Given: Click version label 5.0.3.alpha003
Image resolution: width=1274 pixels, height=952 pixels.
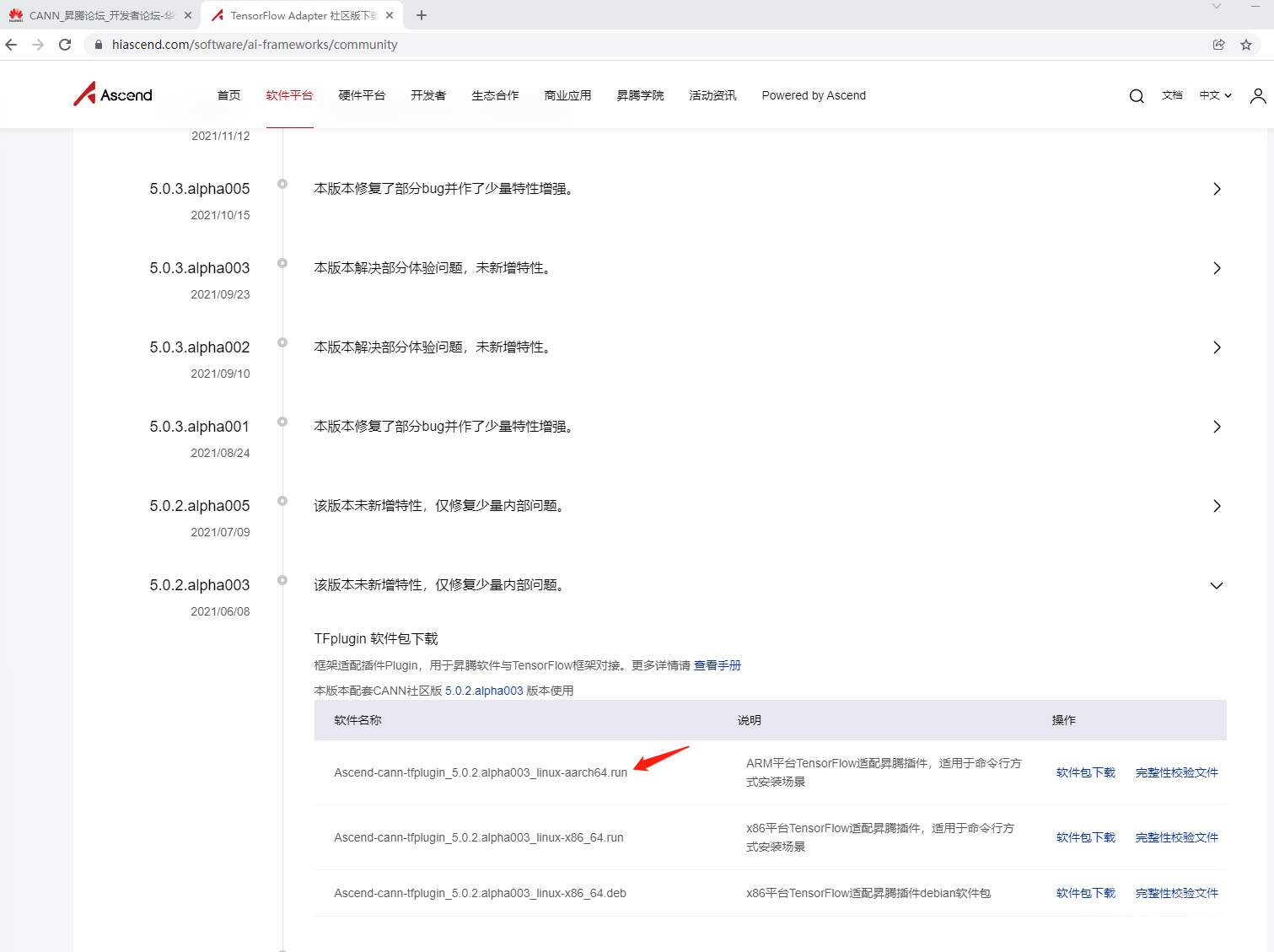Looking at the screenshot, I should click(200, 268).
